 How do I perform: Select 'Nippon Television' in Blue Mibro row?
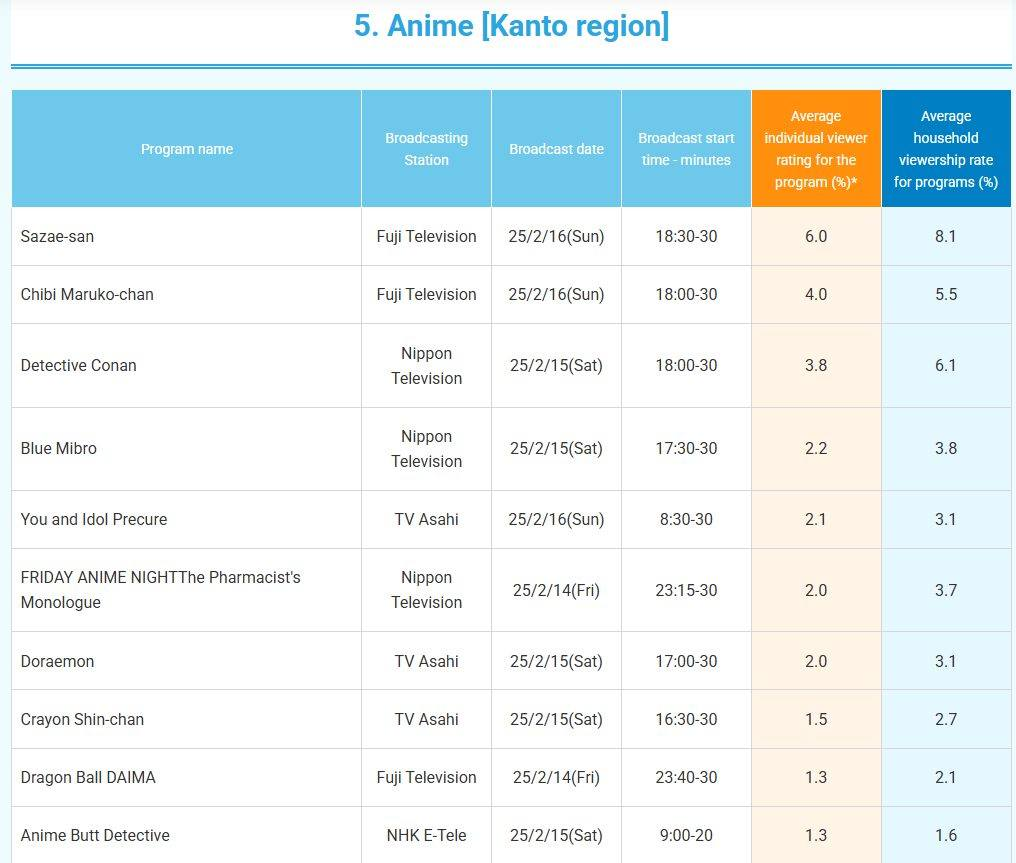(x=426, y=448)
